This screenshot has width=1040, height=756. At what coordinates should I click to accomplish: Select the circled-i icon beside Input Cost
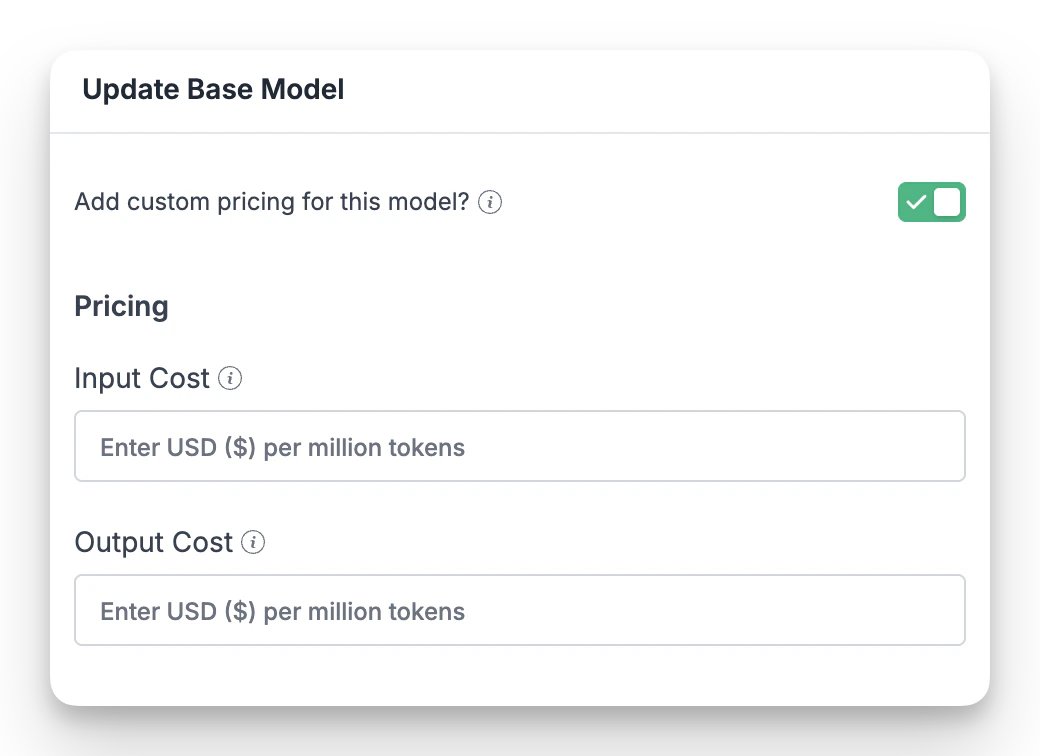229,379
